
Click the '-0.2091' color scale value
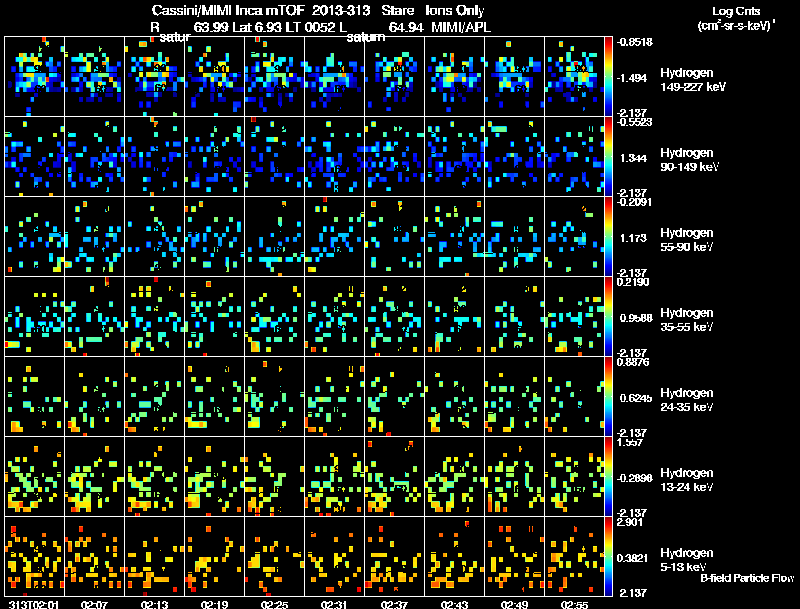pos(635,202)
